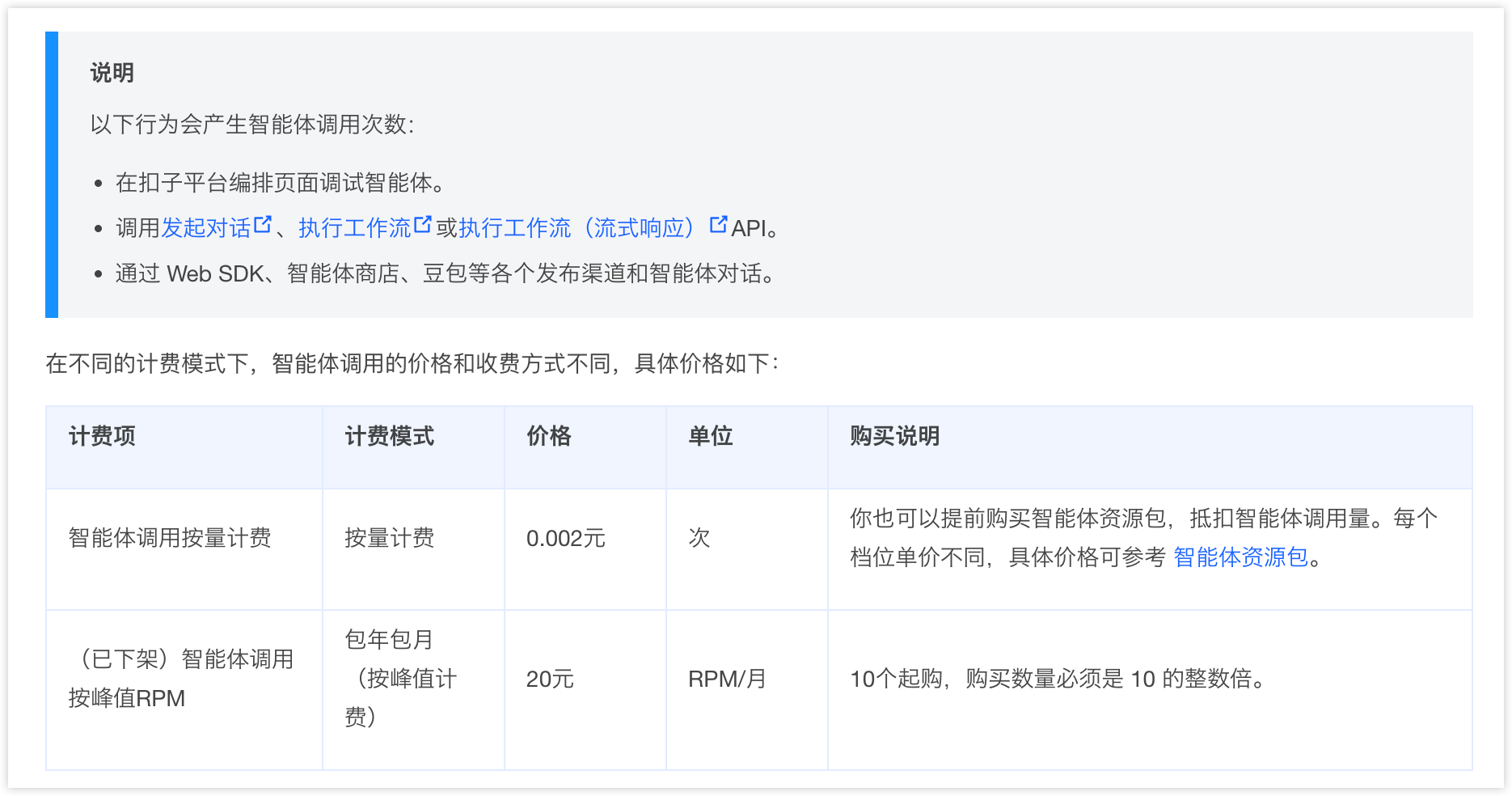The image size is (1512, 796).
Task: Click the 0.002元 price cell
Action: pyautogui.click(x=565, y=538)
